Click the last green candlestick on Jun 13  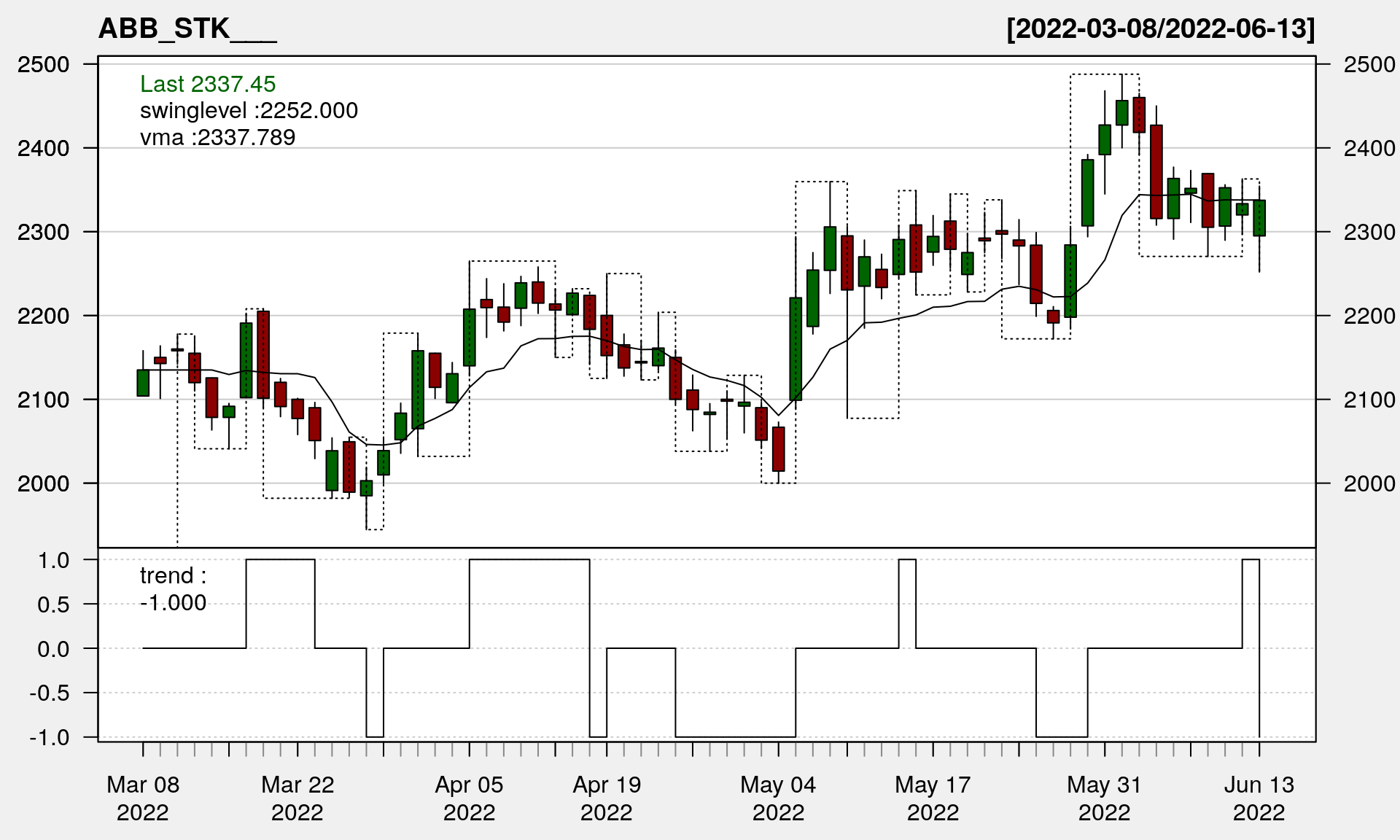(1259, 218)
